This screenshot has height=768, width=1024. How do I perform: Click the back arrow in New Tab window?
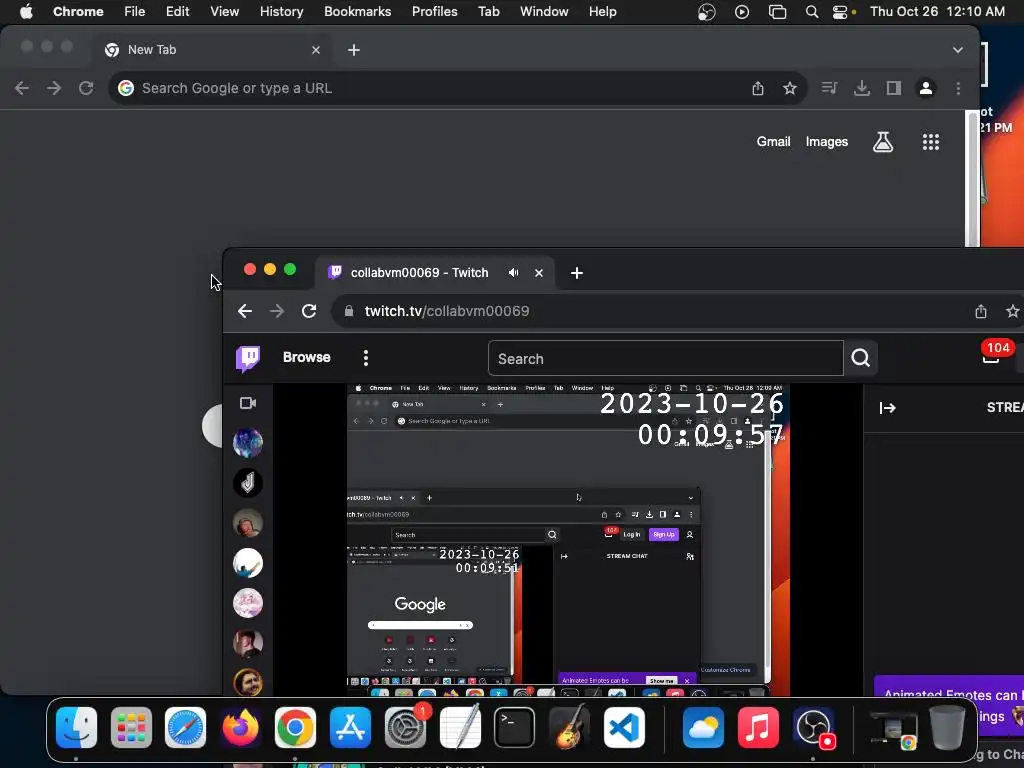point(22,88)
